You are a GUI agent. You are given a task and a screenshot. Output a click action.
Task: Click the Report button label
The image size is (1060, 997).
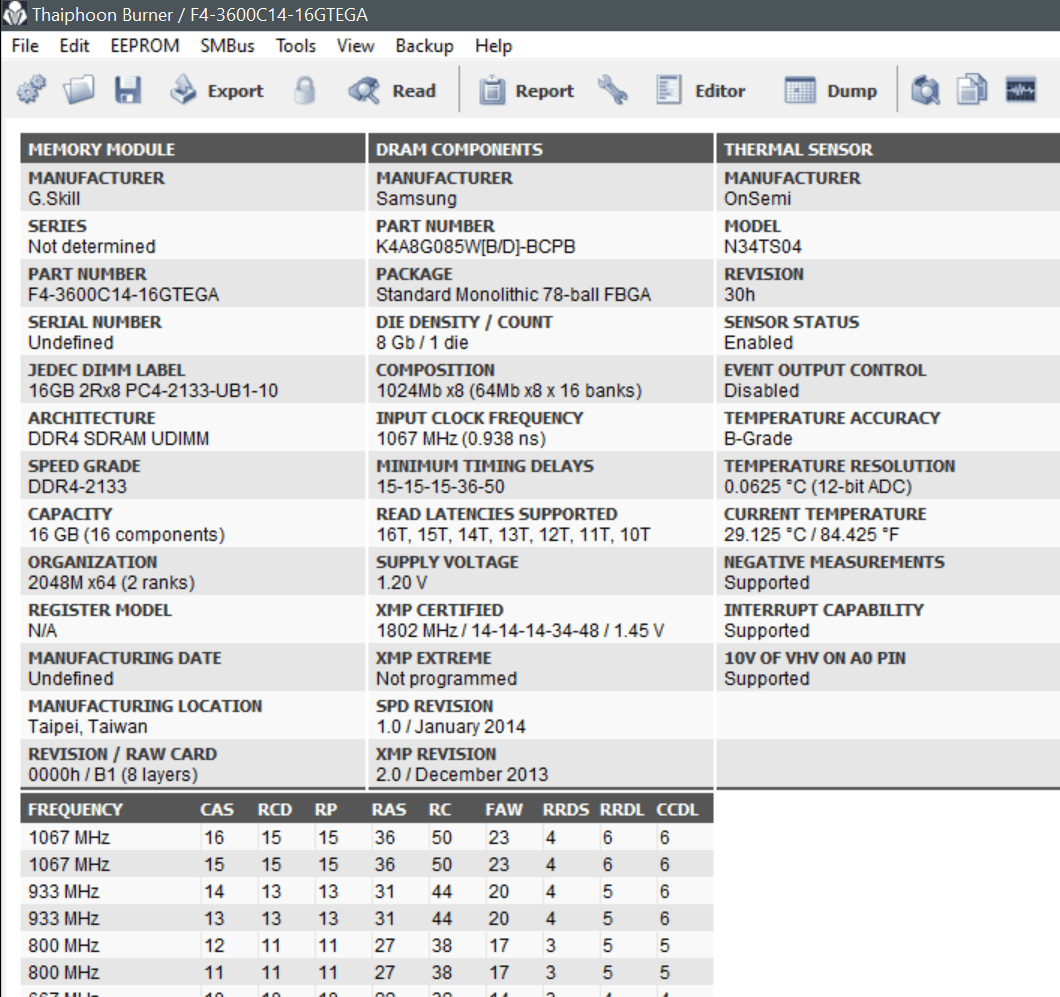pos(544,91)
